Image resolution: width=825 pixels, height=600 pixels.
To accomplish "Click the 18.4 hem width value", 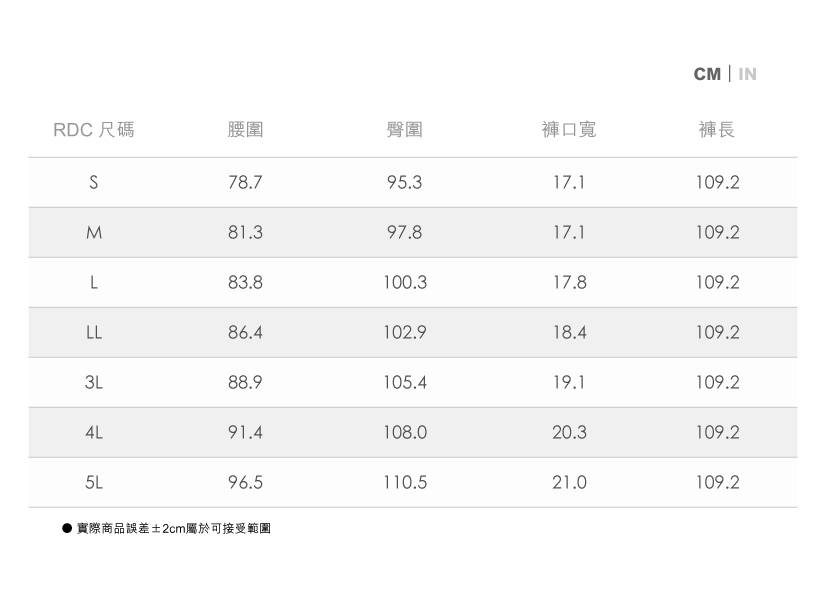I will pos(568,333).
